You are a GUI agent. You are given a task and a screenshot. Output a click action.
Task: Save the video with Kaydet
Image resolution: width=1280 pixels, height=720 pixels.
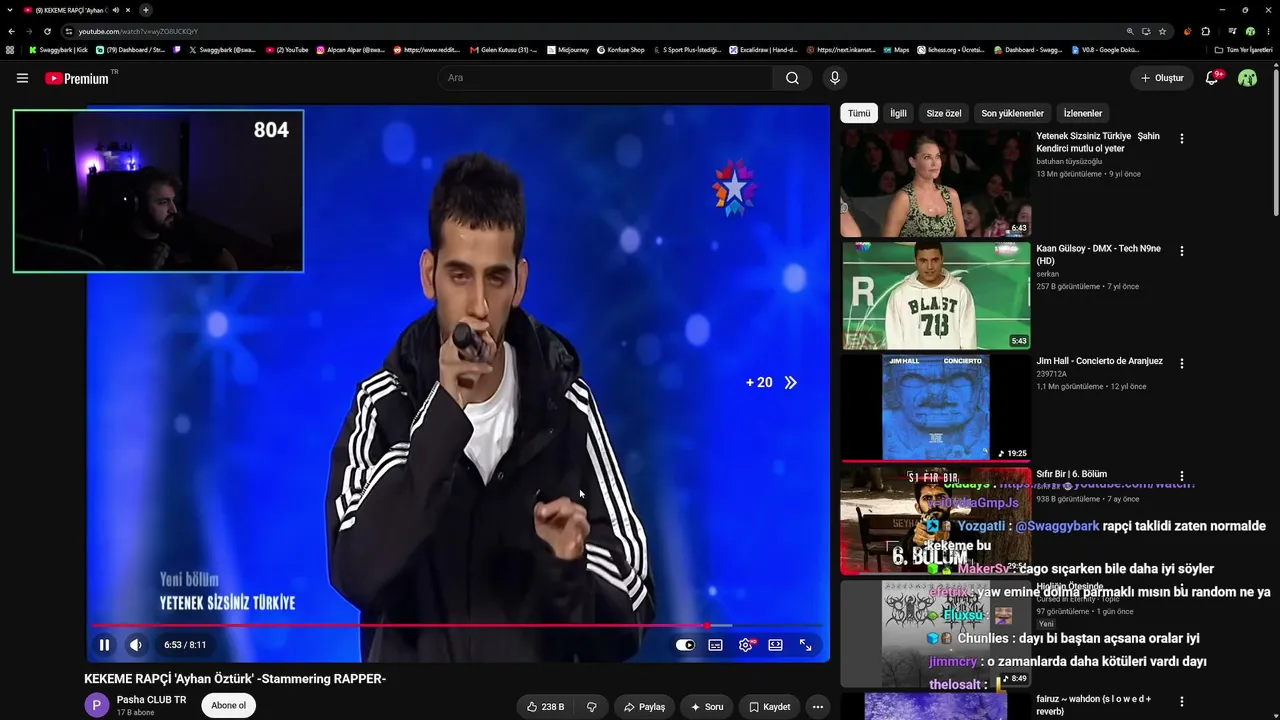(770, 707)
